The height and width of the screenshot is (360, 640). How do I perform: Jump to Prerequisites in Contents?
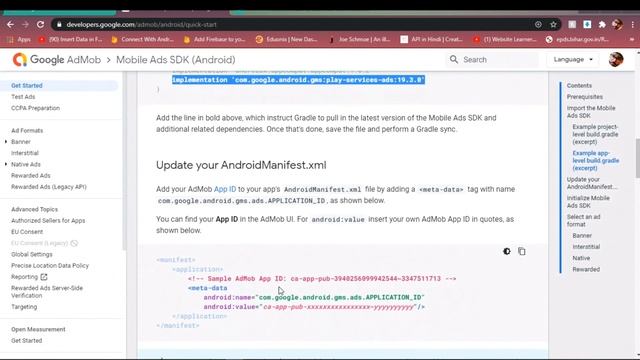(x=584, y=97)
